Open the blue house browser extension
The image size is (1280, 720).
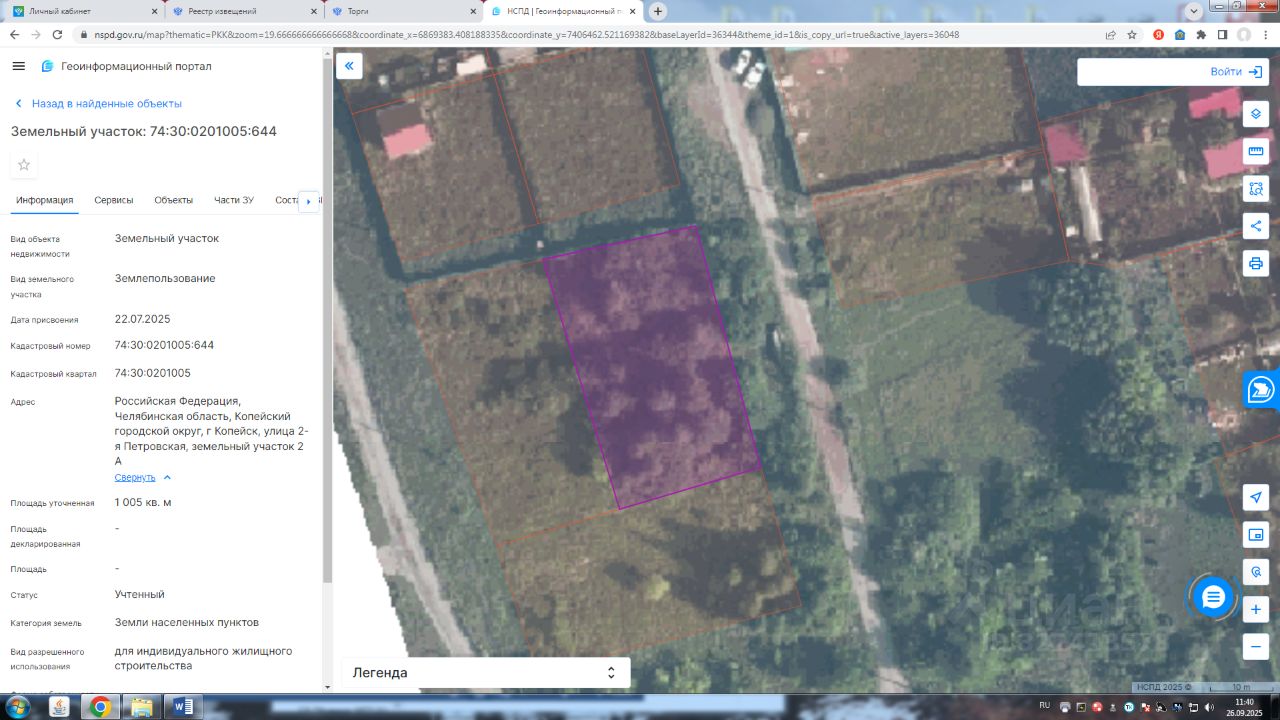coord(1180,34)
